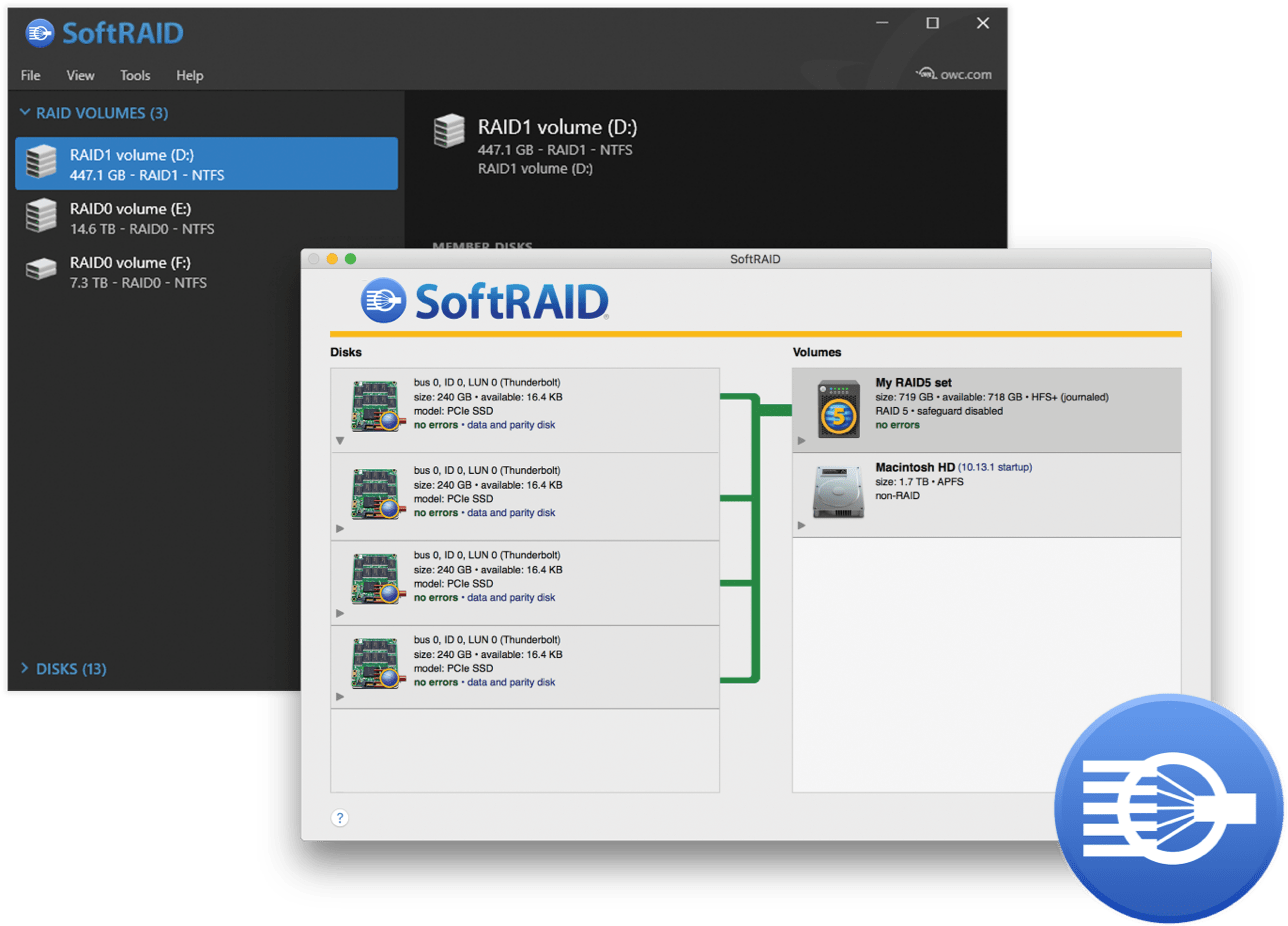The height and width of the screenshot is (926, 1288).
Task: Expand the Macintosh HD disclosure triangle
Action: 801,525
